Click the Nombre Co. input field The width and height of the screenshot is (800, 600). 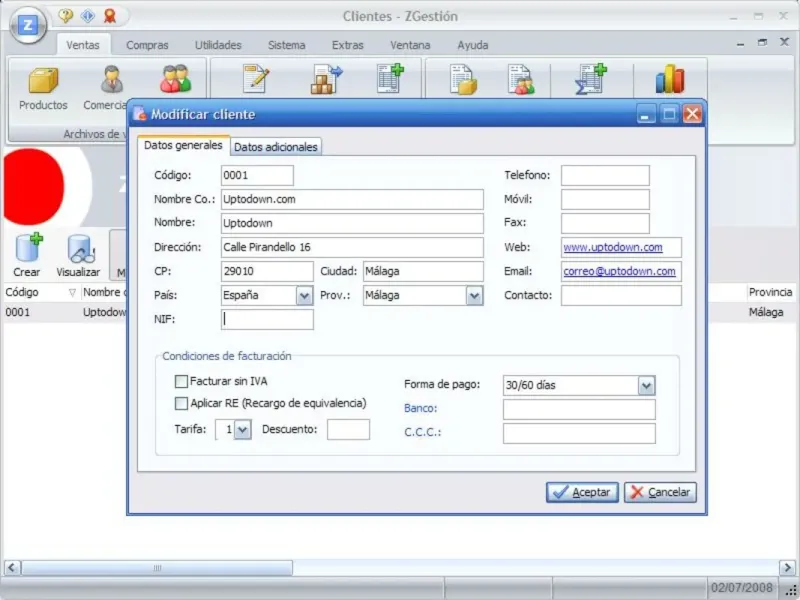(x=352, y=199)
